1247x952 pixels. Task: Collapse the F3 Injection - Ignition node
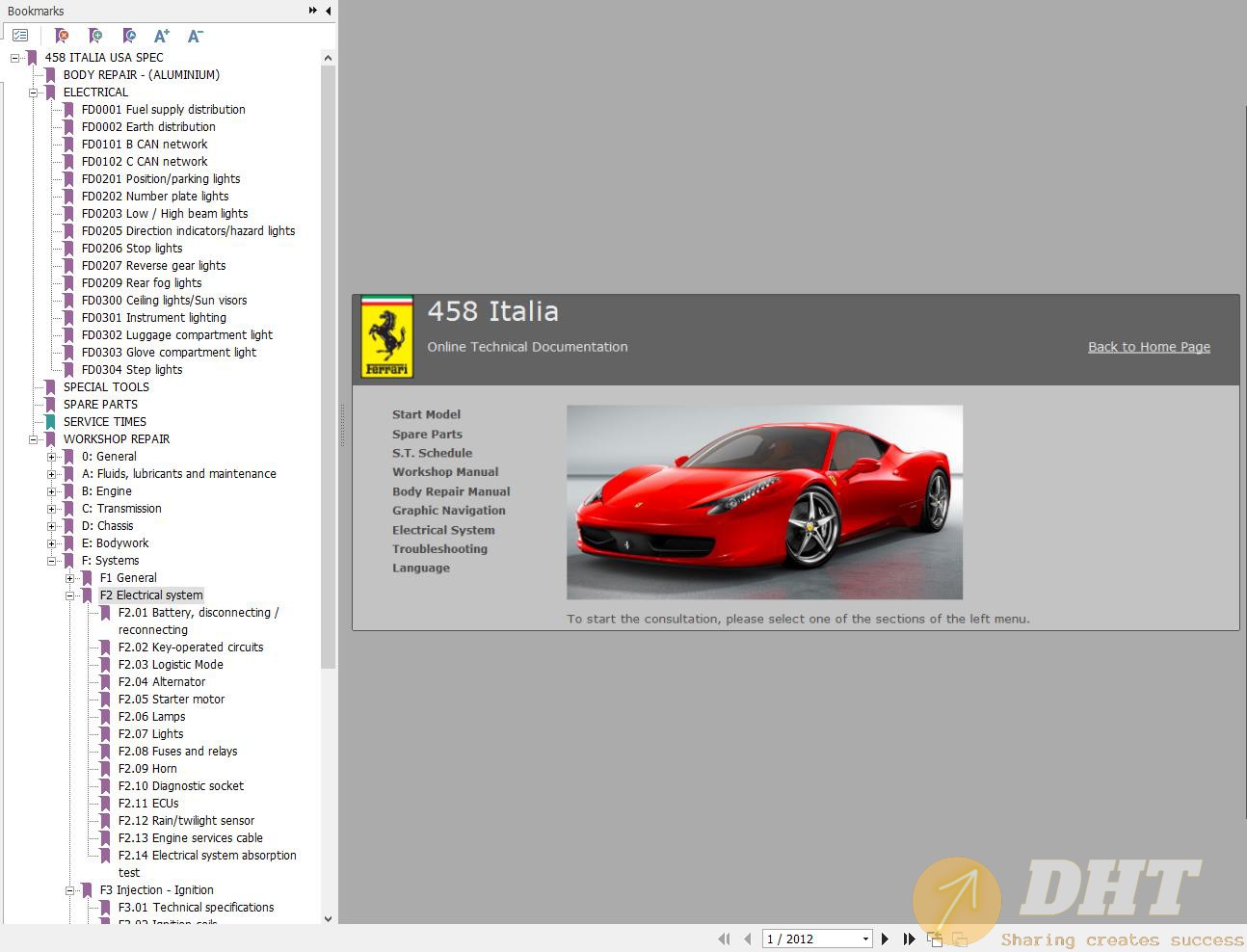point(69,890)
